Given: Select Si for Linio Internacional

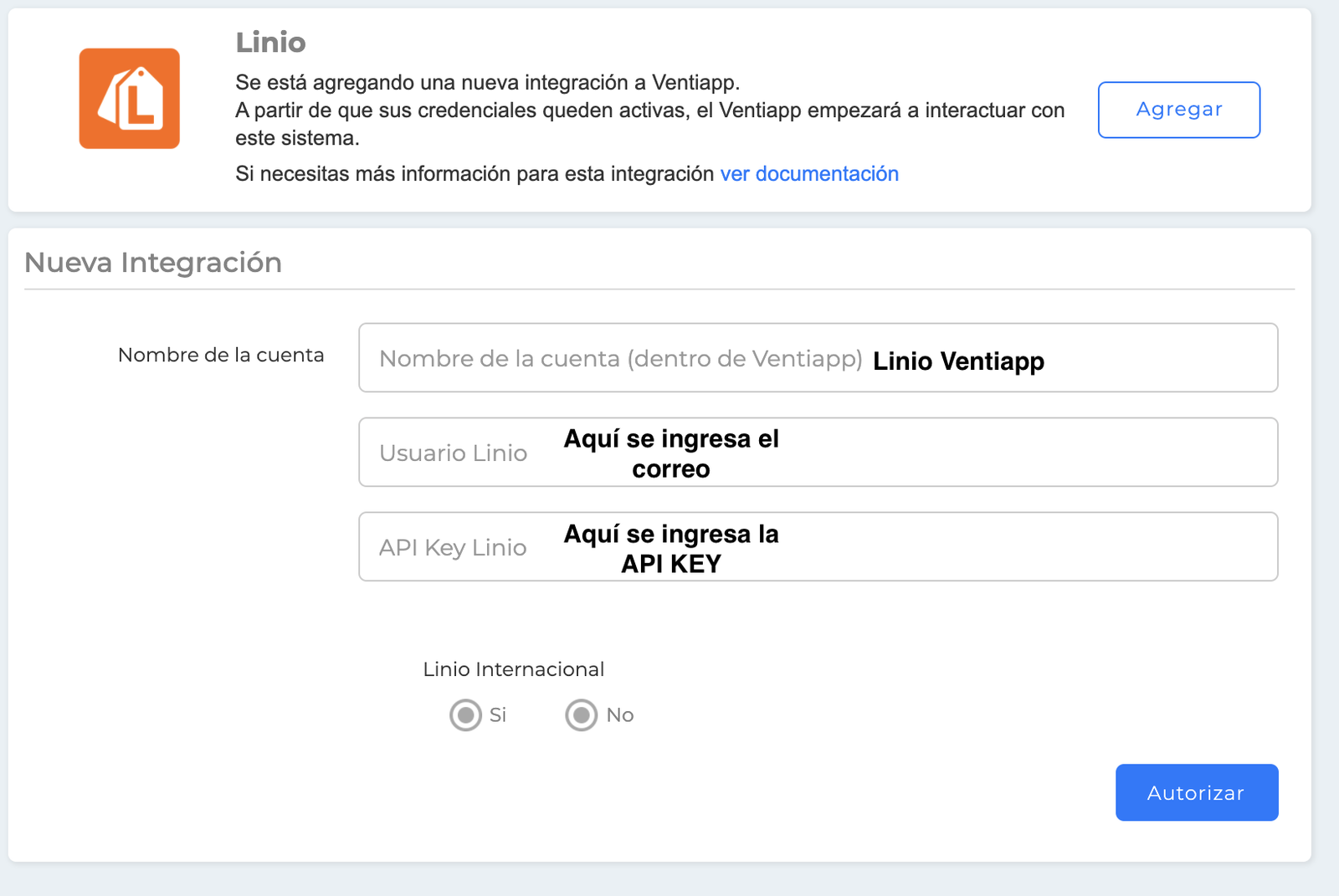Looking at the screenshot, I should 465,715.
